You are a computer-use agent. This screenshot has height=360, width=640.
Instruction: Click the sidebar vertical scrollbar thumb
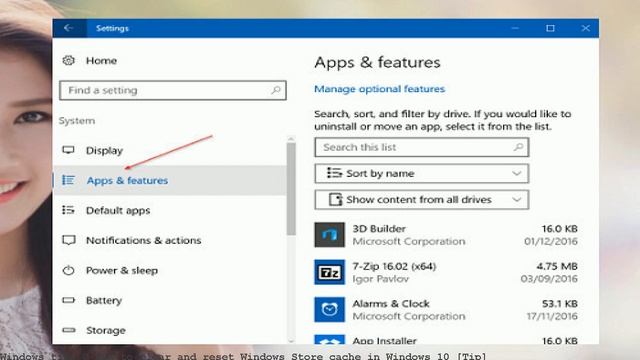tap(291, 189)
